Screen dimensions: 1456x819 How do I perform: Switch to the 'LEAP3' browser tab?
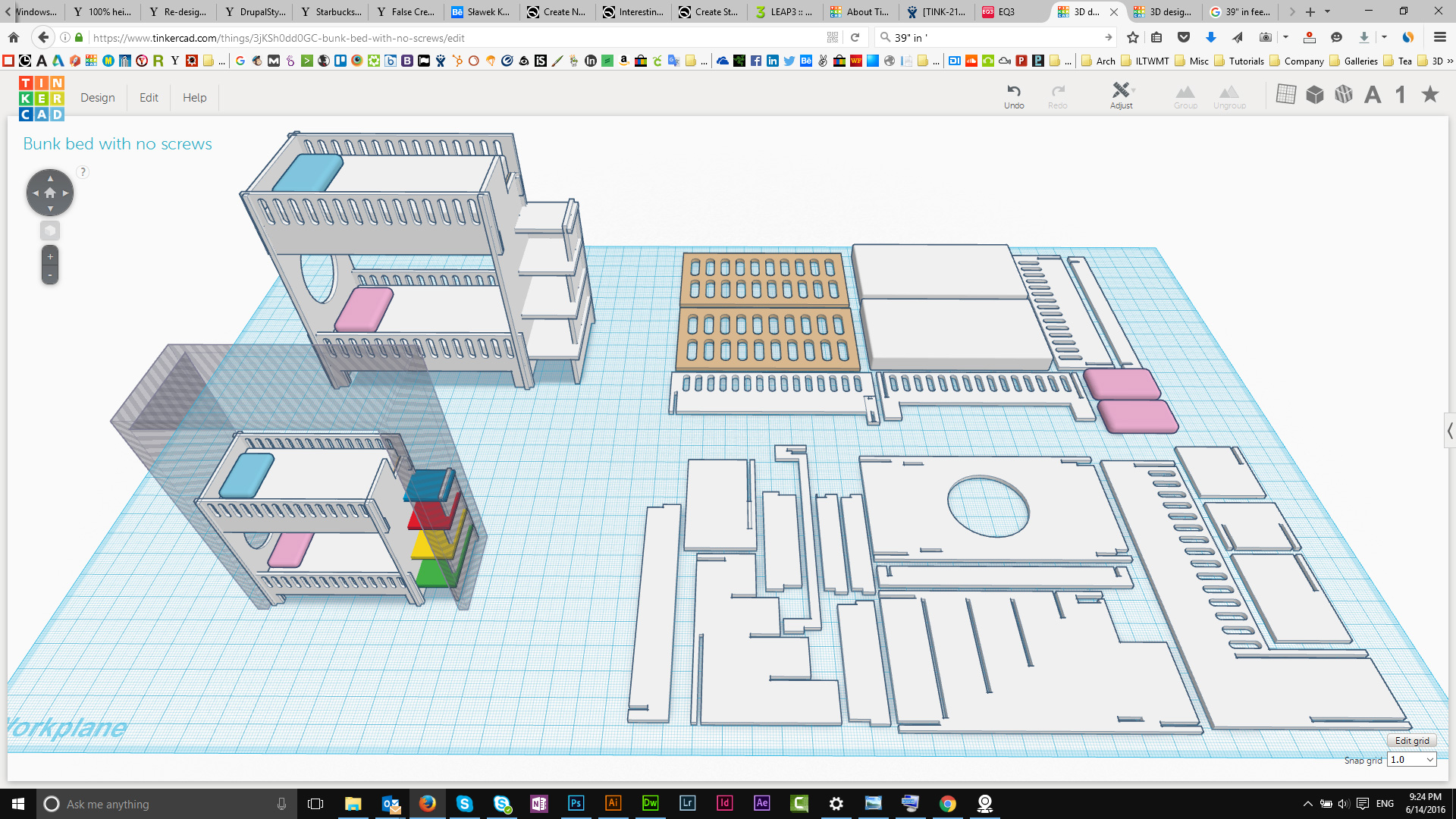784,11
